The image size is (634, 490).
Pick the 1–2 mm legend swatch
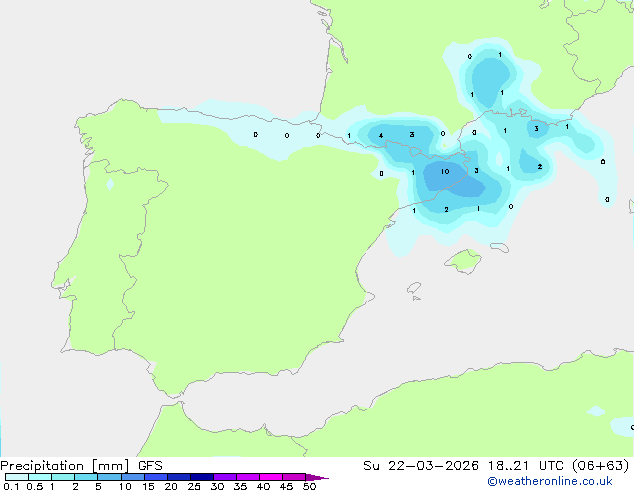coord(63,477)
